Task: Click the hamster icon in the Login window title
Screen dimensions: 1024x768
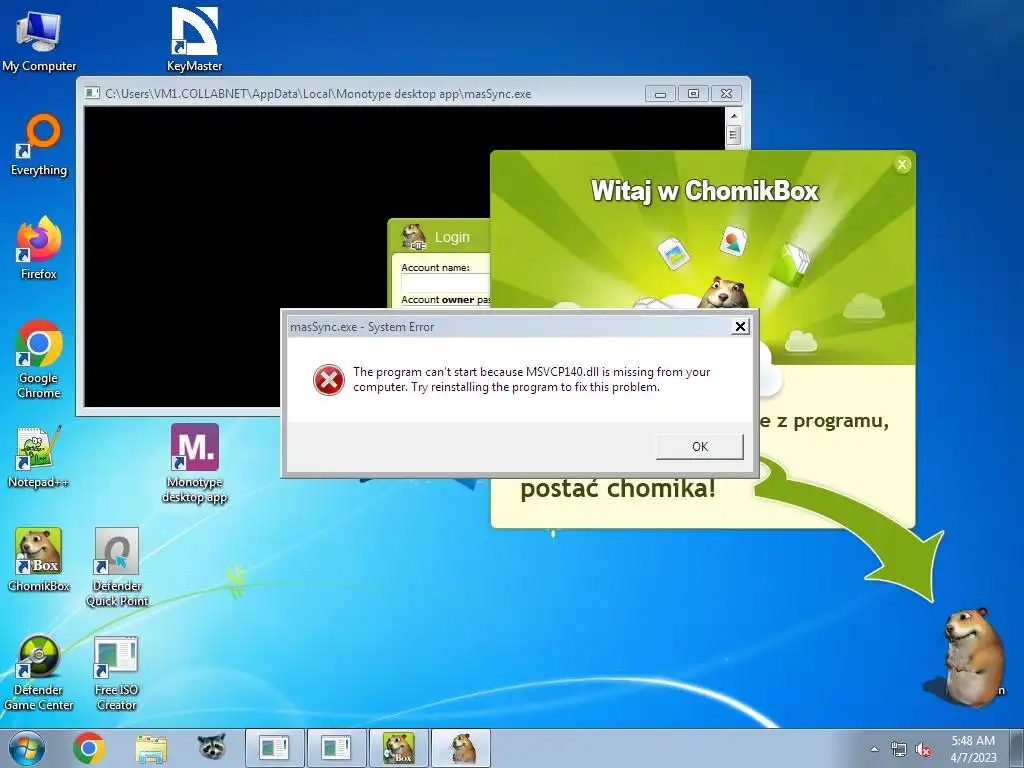Action: 413,237
